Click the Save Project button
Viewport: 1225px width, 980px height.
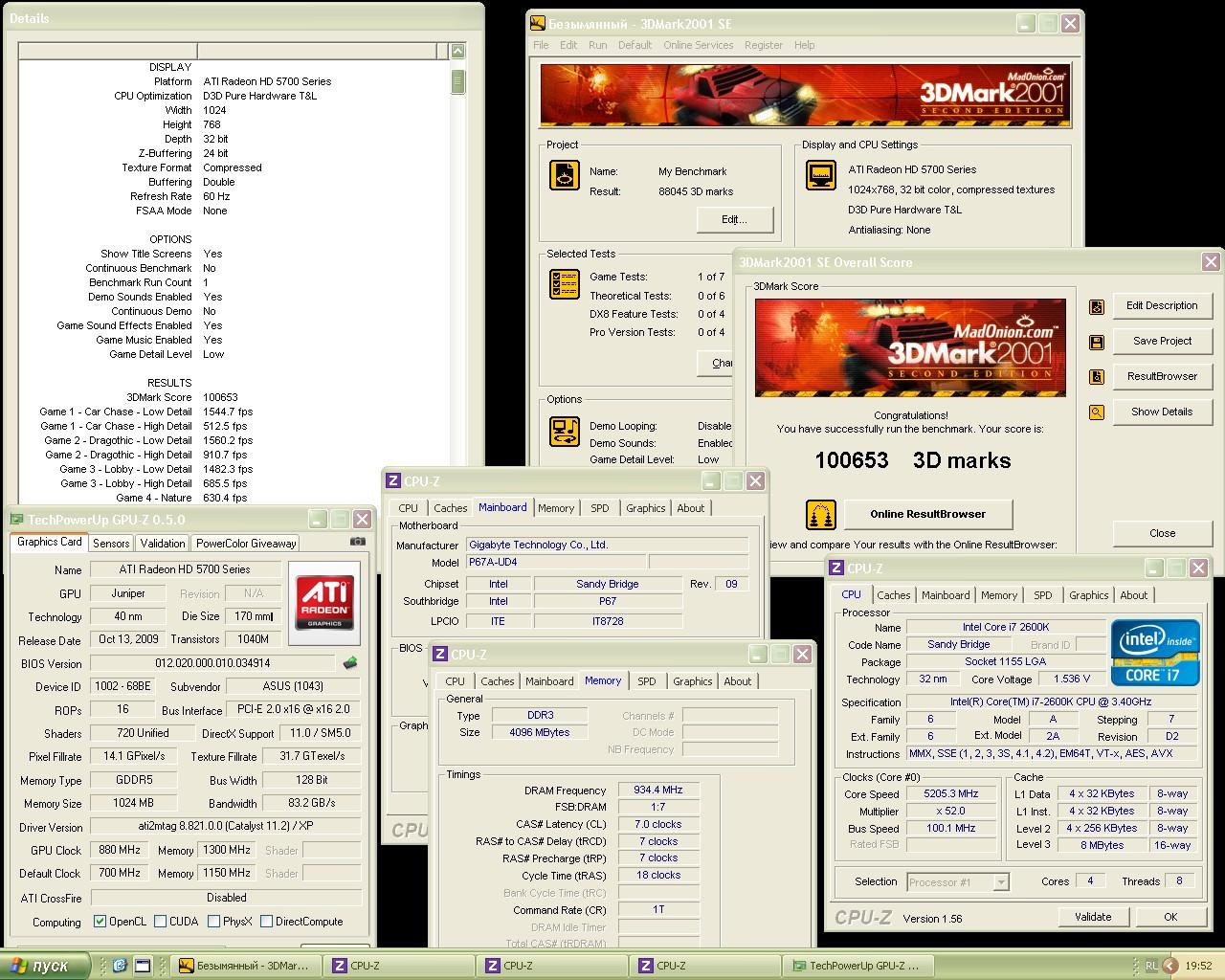pyautogui.click(x=1162, y=342)
